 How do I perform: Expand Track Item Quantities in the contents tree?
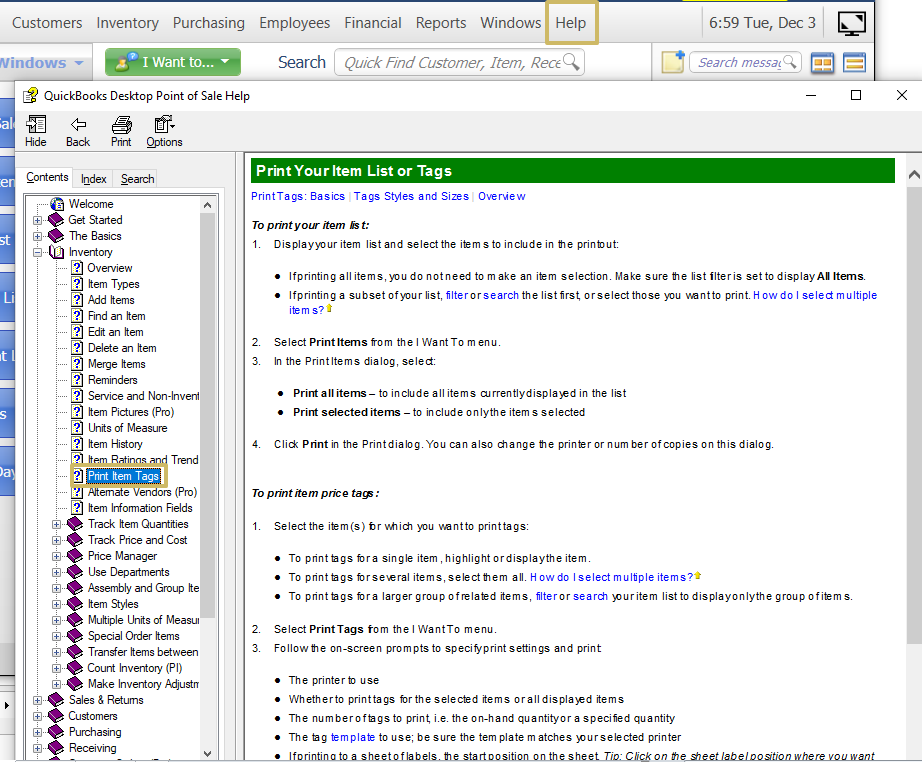57,523
